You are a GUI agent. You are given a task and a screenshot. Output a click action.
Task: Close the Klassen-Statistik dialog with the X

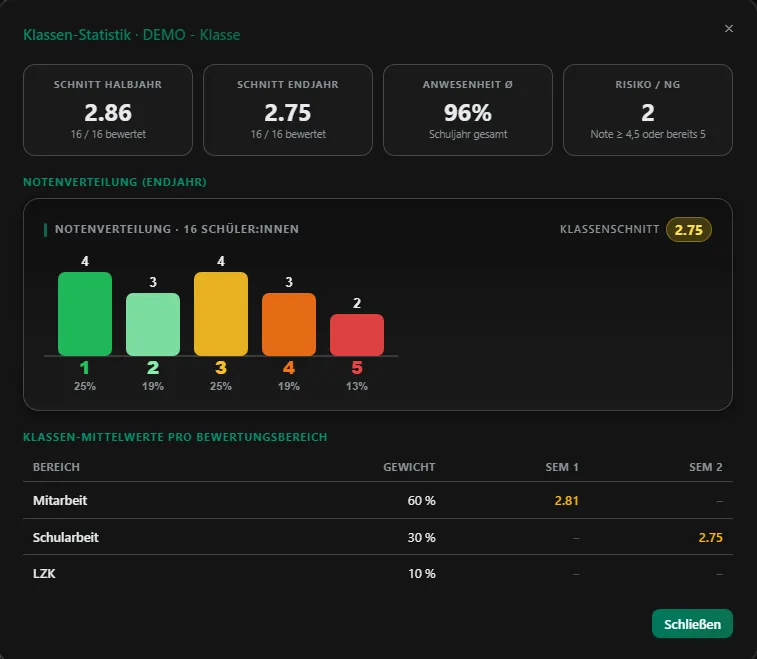click(729, 28)
